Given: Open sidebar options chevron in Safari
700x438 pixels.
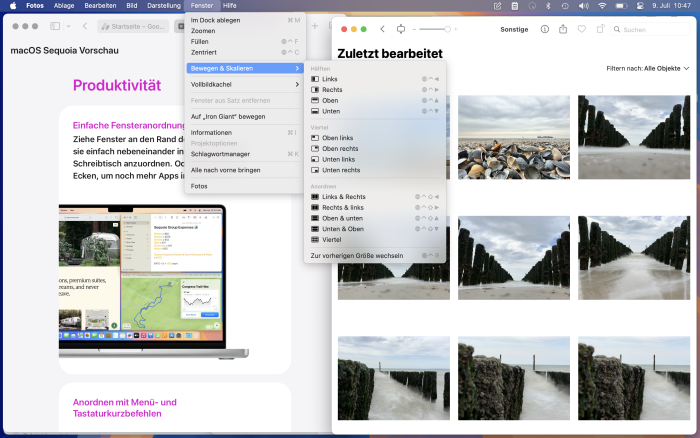Looking at the screenshot, I should 68,26.
